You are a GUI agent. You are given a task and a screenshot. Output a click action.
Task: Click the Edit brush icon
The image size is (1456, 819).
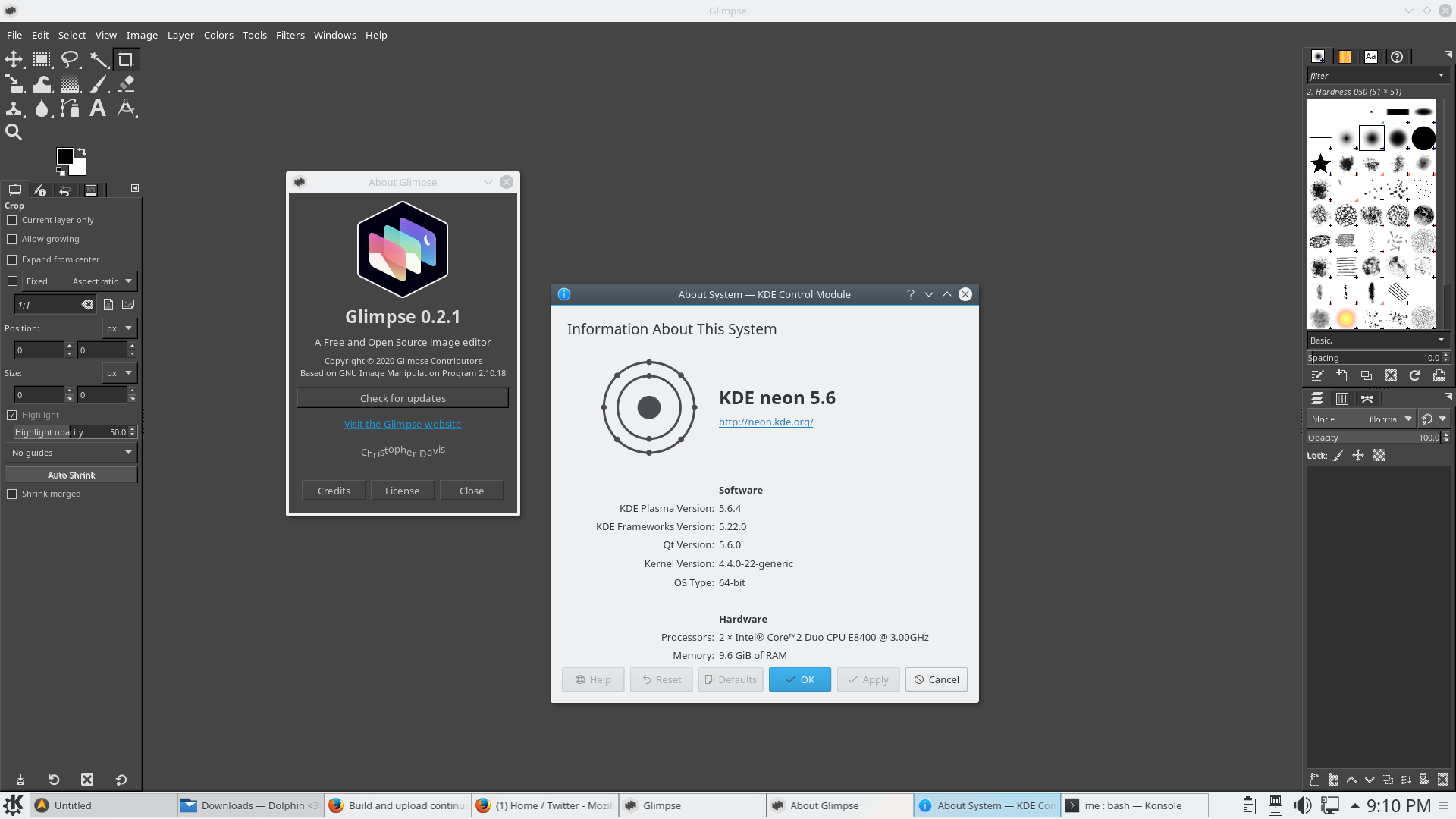click(1317, 376)
